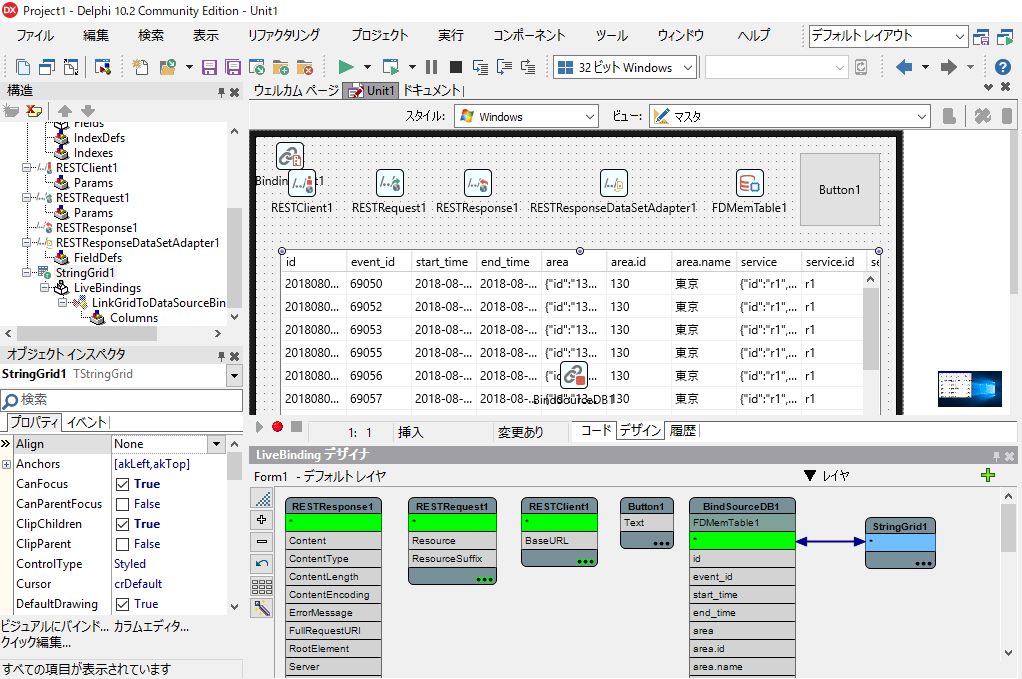
Task: Select the RESTClient1 component icon on the form
Action: point(303,183)
